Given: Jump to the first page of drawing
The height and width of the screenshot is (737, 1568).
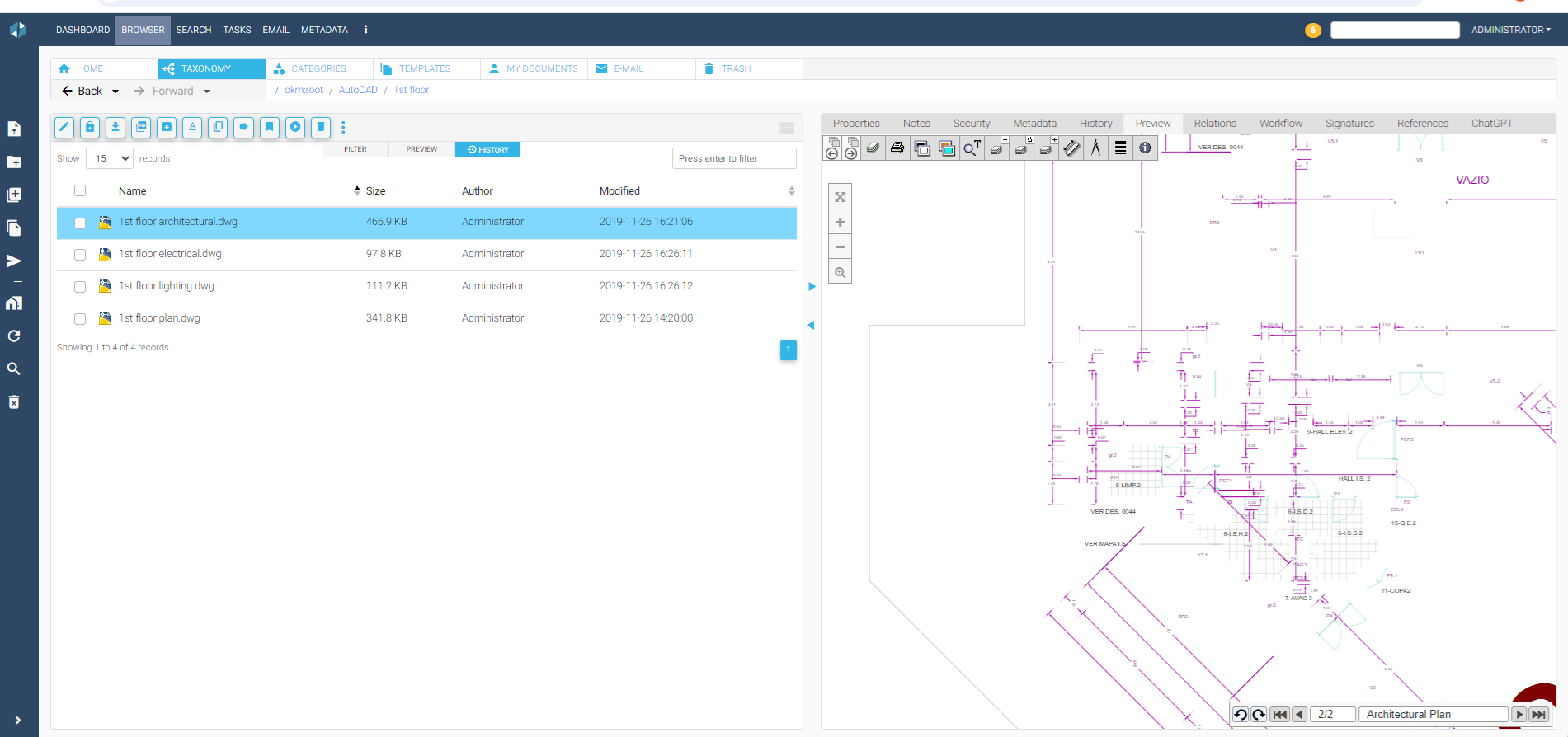Looking at the screenshot, I should pos(1279,715).
